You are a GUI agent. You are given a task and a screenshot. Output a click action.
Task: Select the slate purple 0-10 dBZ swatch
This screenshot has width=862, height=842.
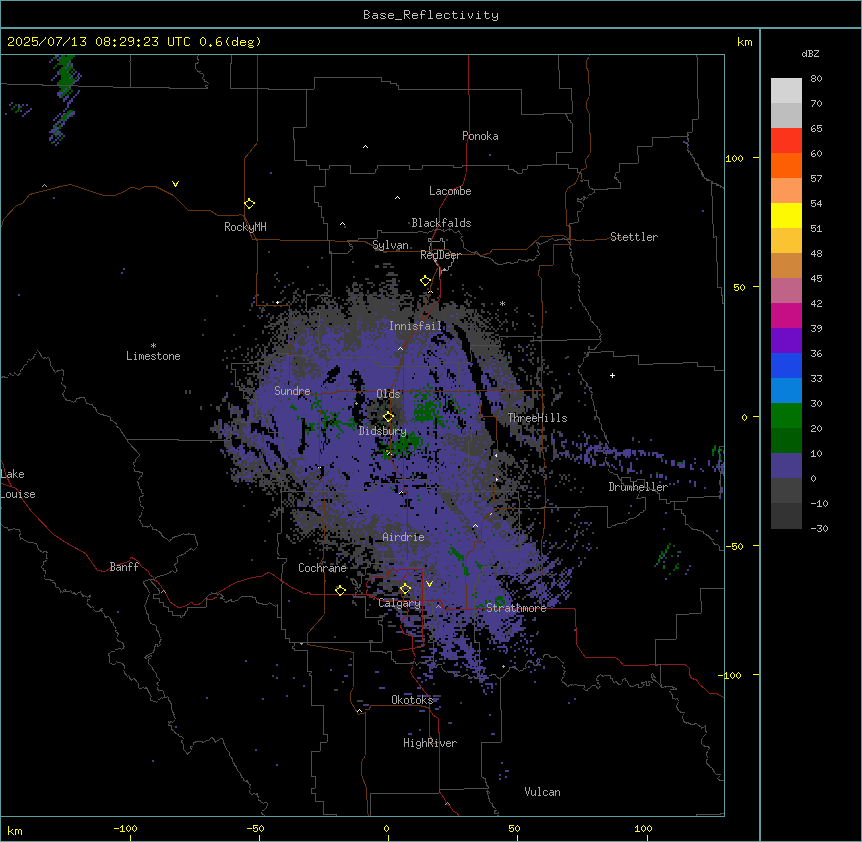coord(786,466)
